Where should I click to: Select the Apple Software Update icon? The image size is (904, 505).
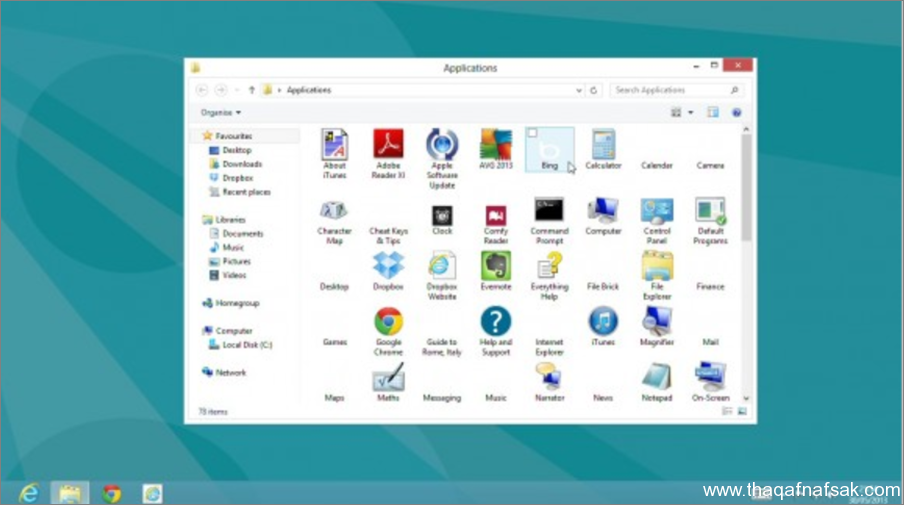coord(442,144)
